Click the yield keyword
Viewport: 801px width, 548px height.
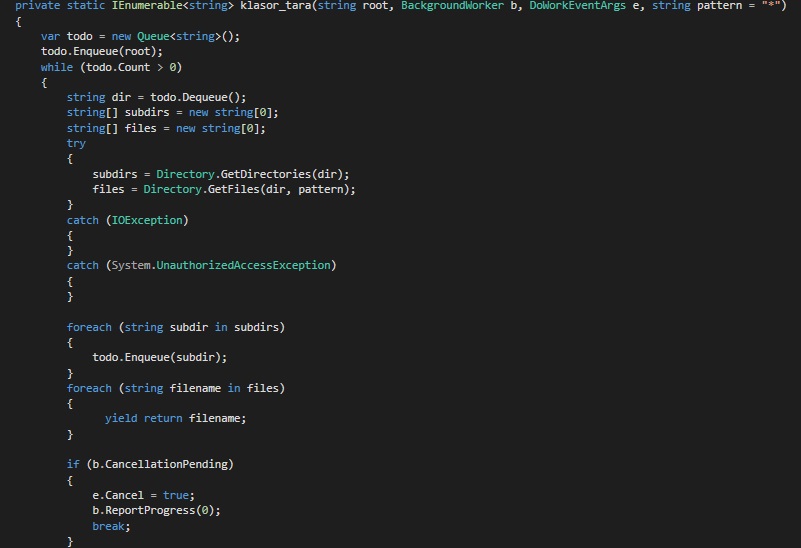pyautogui.click(x=121, y=418)
